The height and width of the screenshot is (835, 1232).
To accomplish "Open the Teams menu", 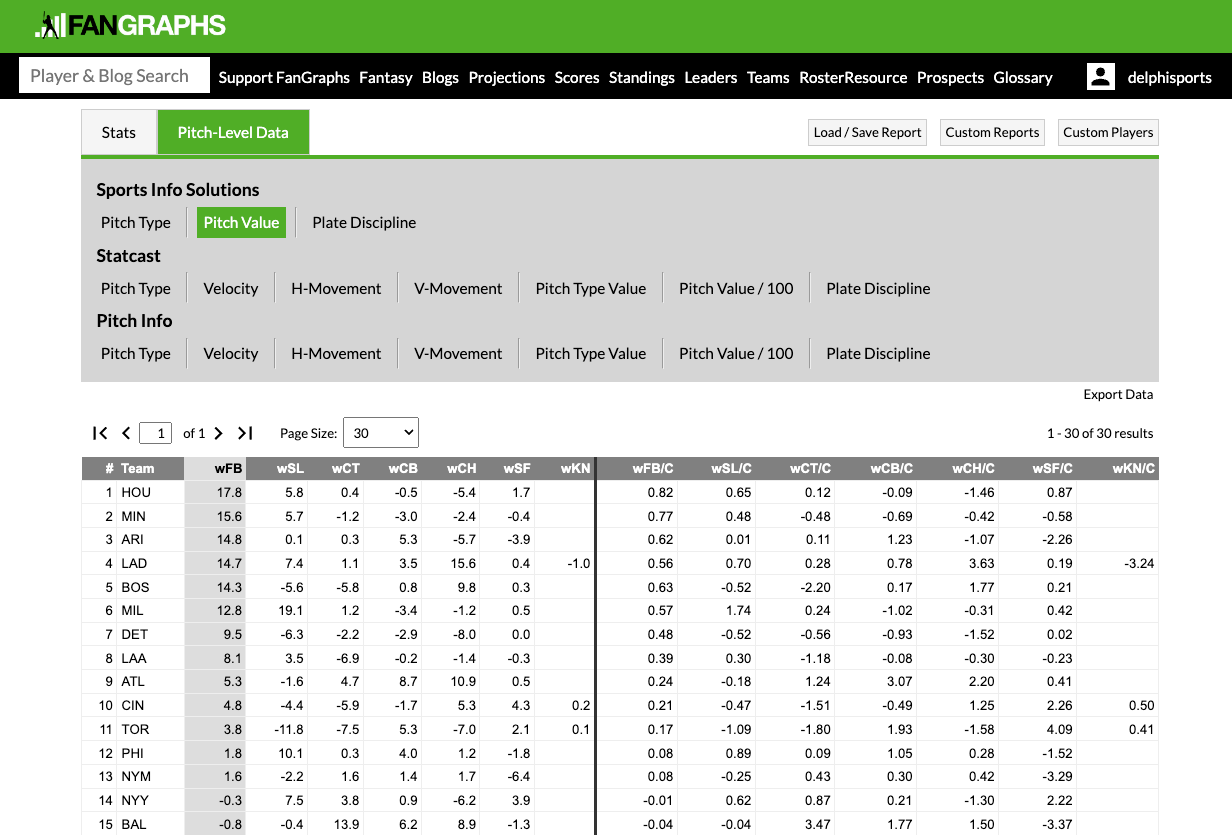I will (768, 77).
